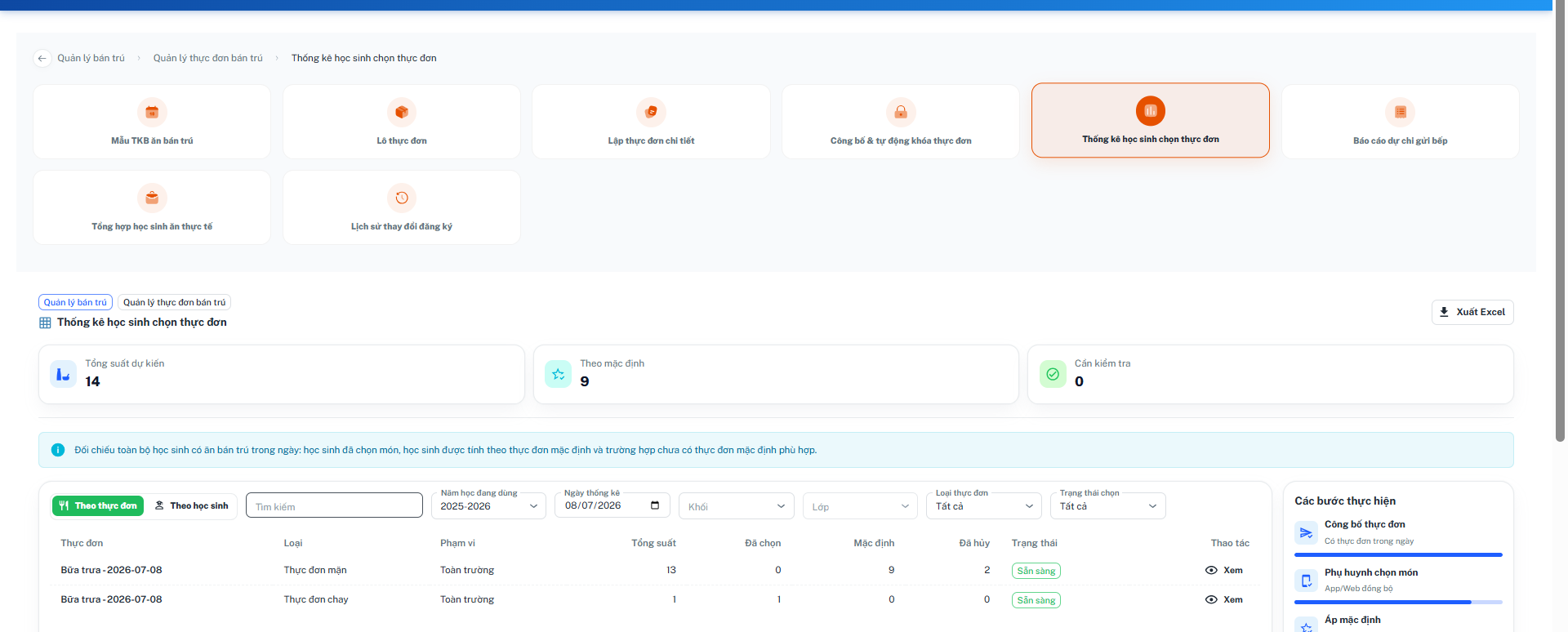The width and height of the screenshot is (1568, 632).
Task: Switch the view to Theo học sinh
Action: [x=192, y=506]
